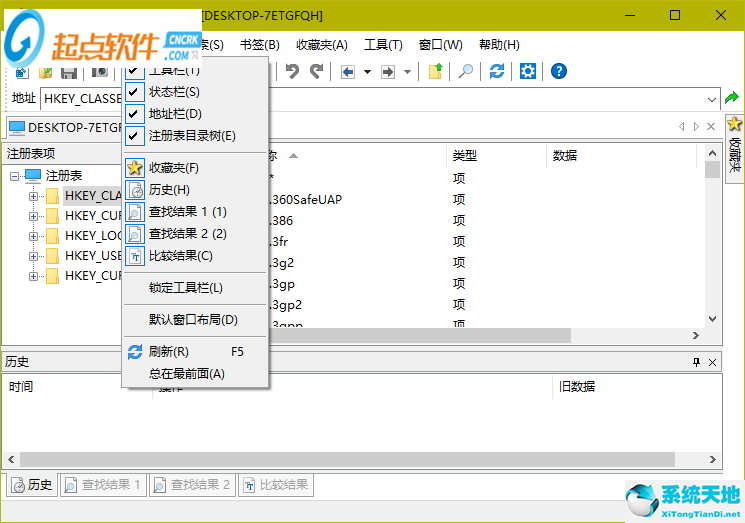The height and width of the screenshot is (523, 745).
Task: Click the 类型 column header
Action: 465,156
